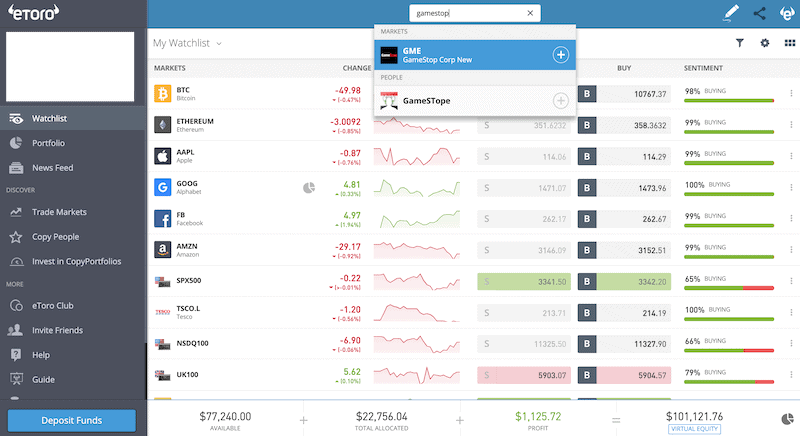The image size is (800, 436).
Task: Sell NSDQ100 at 11325.50
Action: (x=524, y=344)
